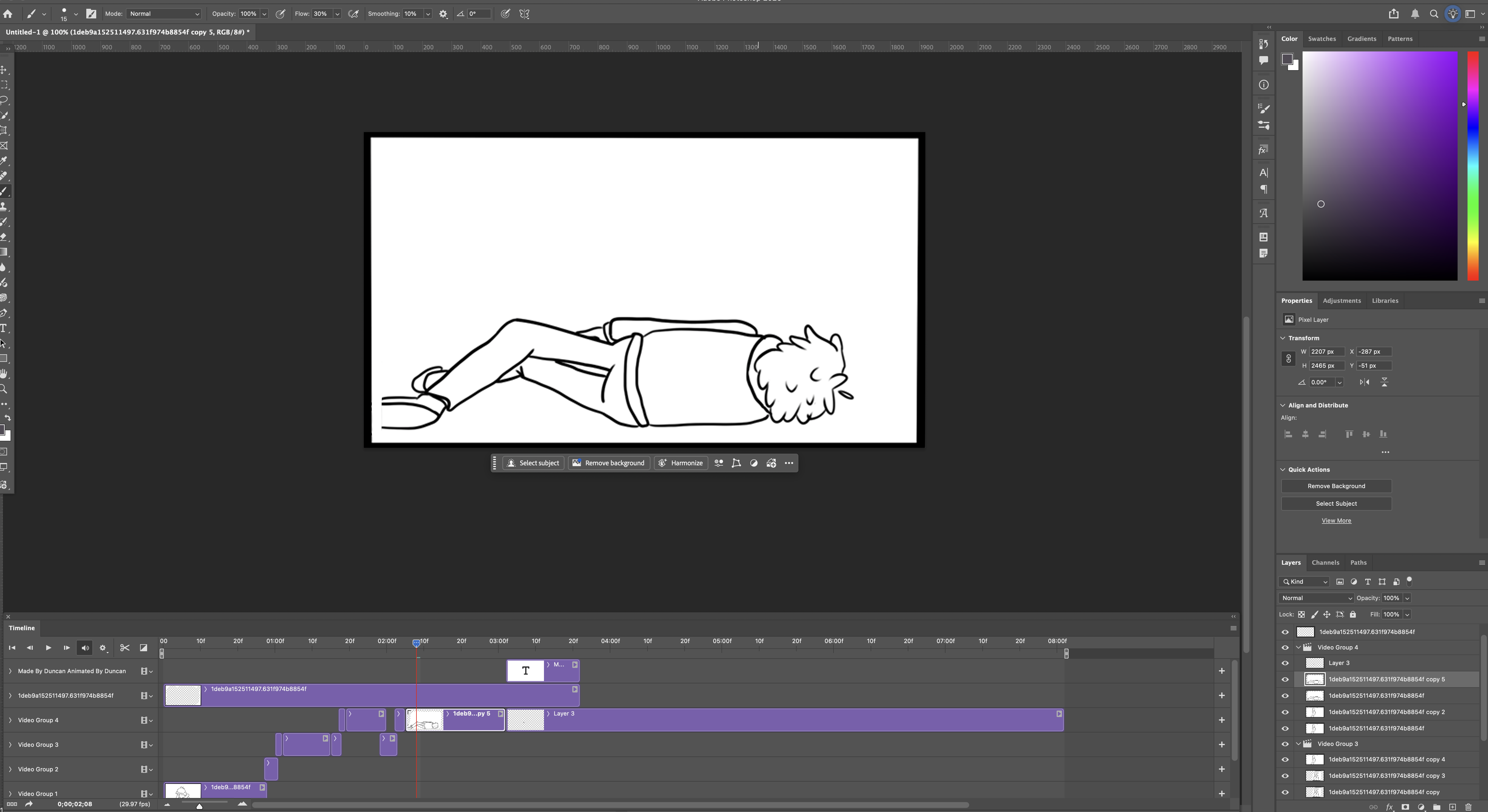
Task: Open the brush Mode dropdown
Action: click(x=163, y=14)
